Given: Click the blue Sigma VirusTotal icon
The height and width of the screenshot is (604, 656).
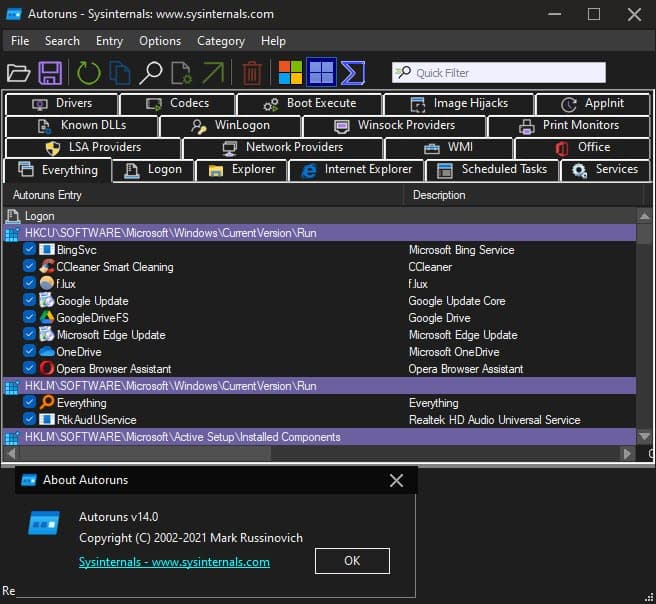Looking at the screenshot, I should tap(352, 72).
